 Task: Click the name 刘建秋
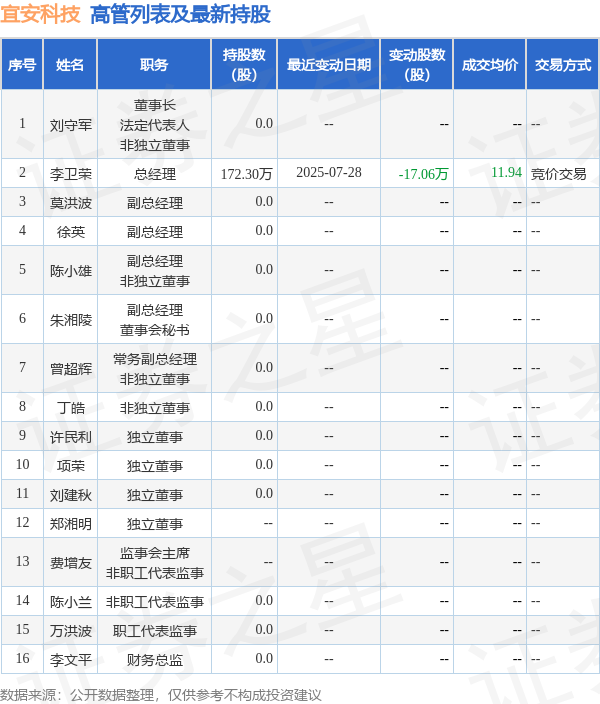pyautogui.click(x=71, y=495)
